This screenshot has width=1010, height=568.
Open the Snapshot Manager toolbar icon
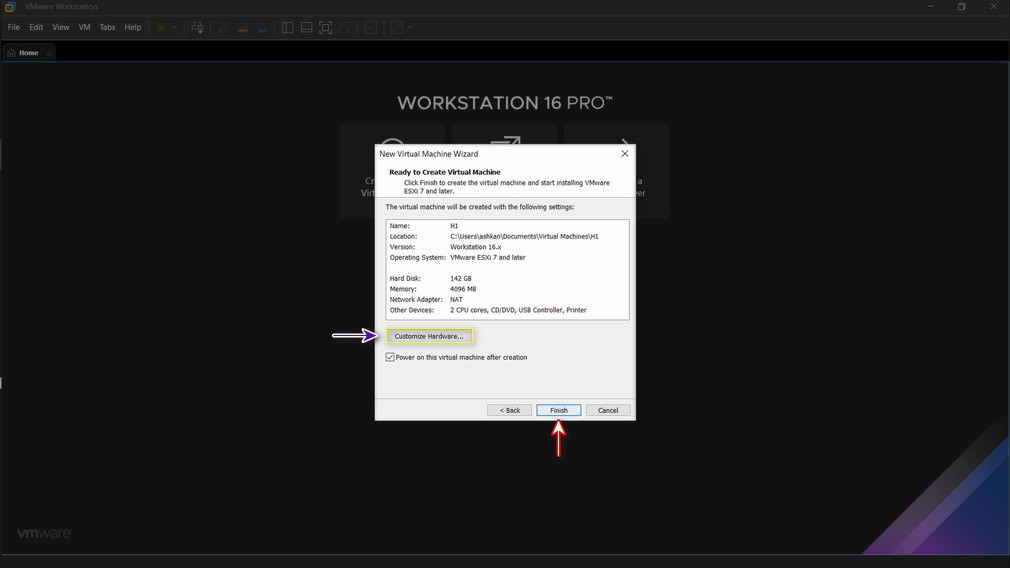point(262,28)
